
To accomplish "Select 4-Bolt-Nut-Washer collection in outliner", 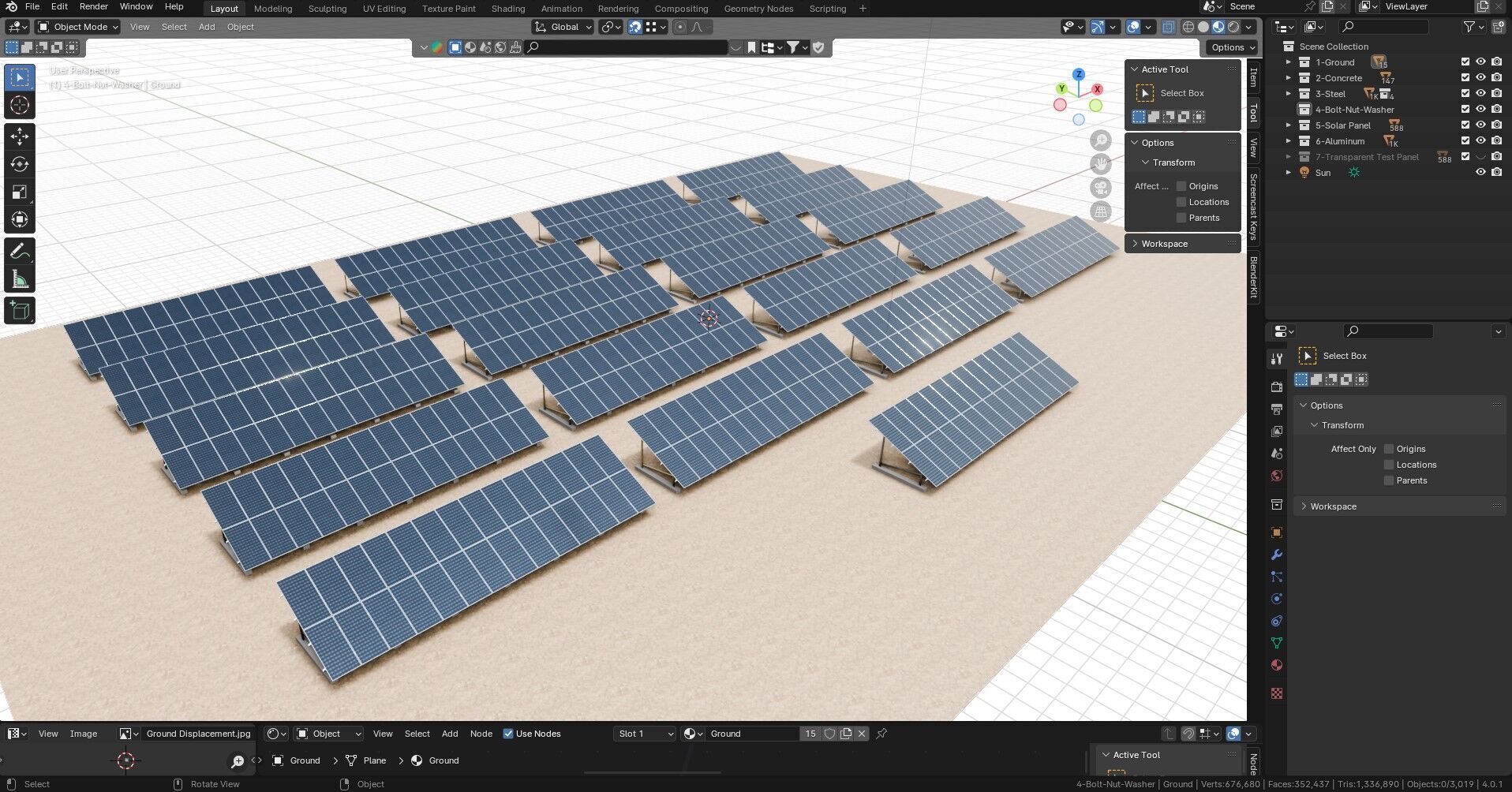I will point(1354,109).
